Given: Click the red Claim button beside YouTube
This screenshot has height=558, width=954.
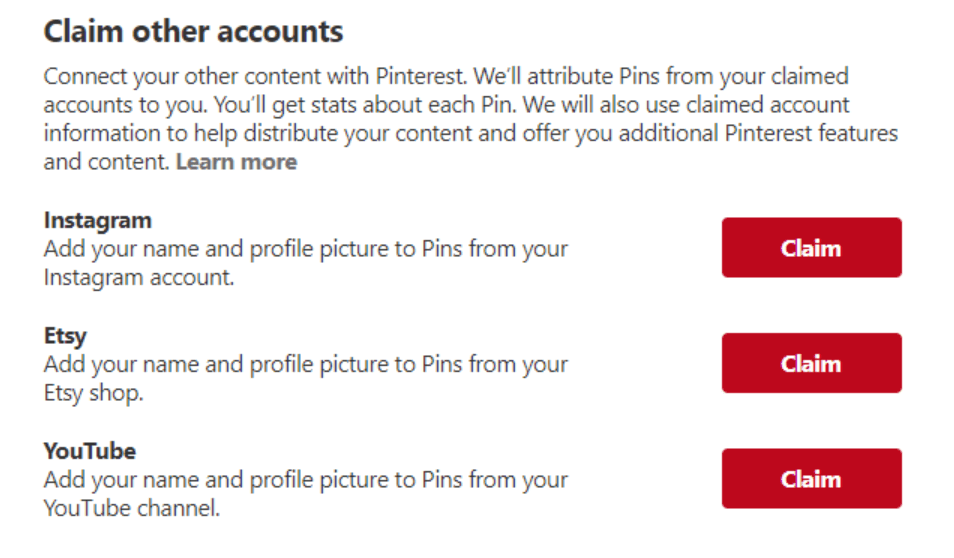Looking at the screenshot, I should point(812,479).
